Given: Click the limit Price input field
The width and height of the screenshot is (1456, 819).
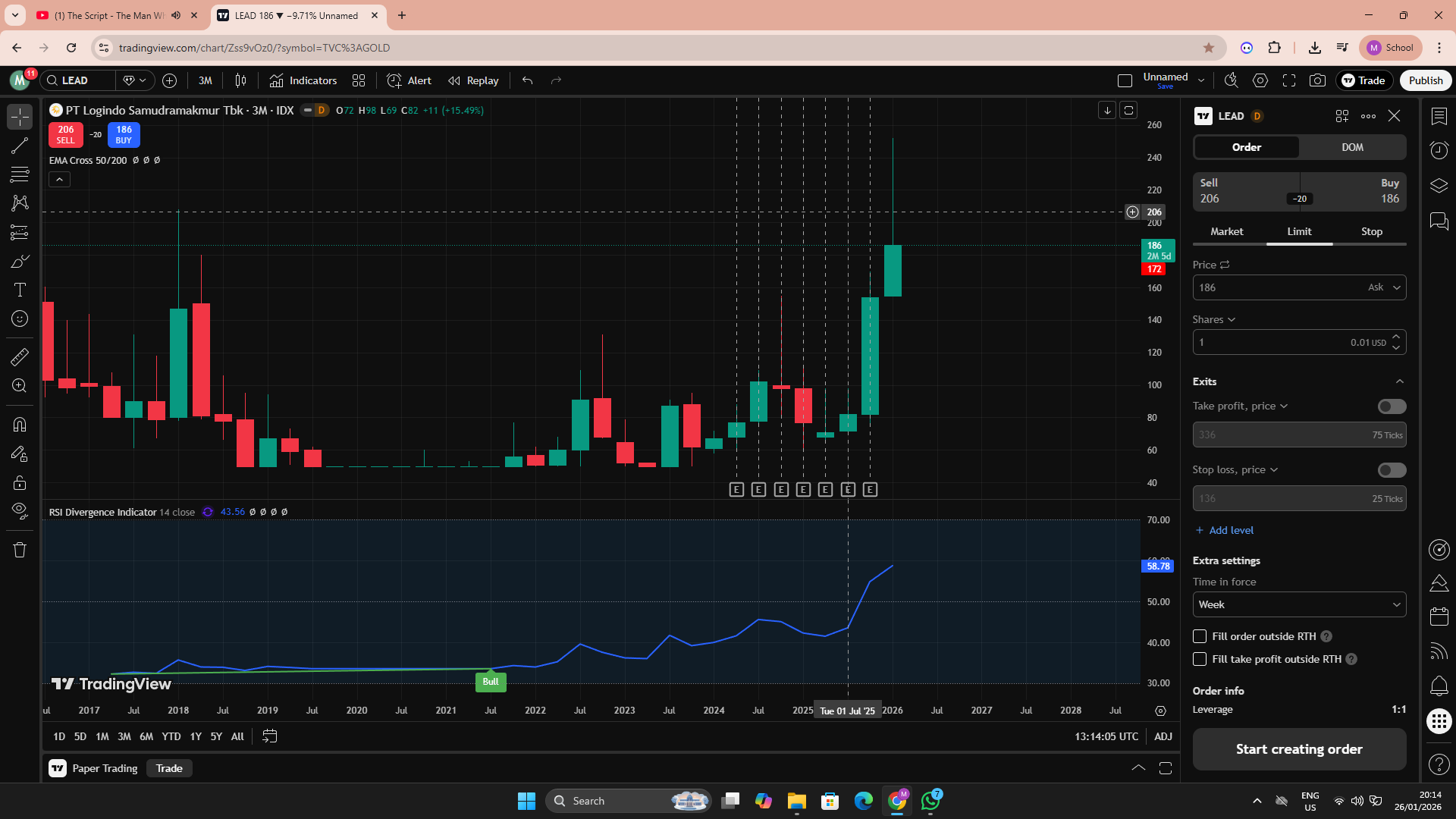Looking at the screenshot, I should [x=1274, y=287].
